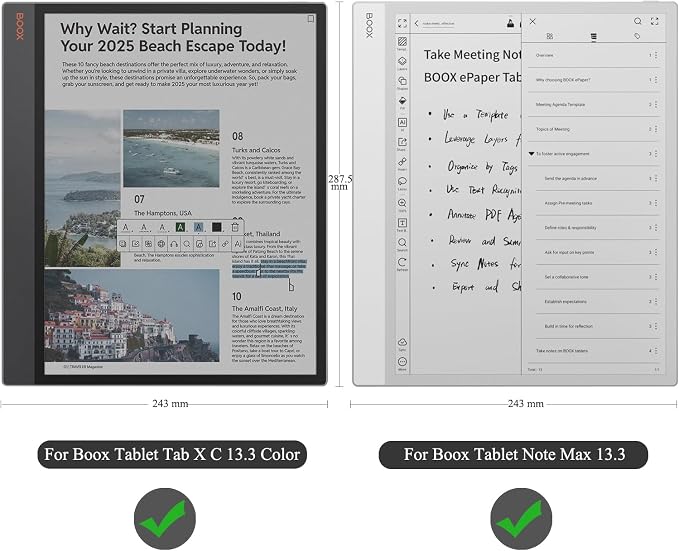Image resolution: width=679 pixels, height=551 pixels.
Task: Open three-dot menu for 'Take notes on BOOX tablets'
Action: coord(656,351)
